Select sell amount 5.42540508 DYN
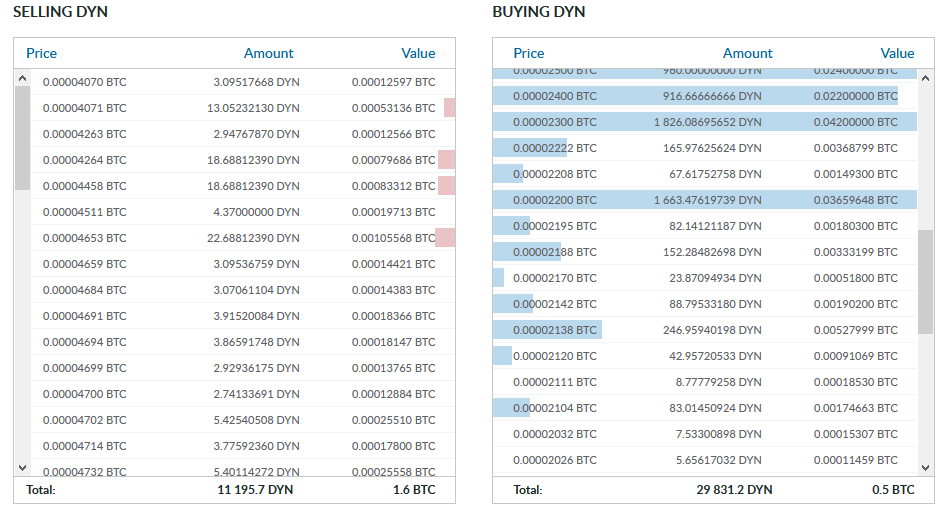 256,420
